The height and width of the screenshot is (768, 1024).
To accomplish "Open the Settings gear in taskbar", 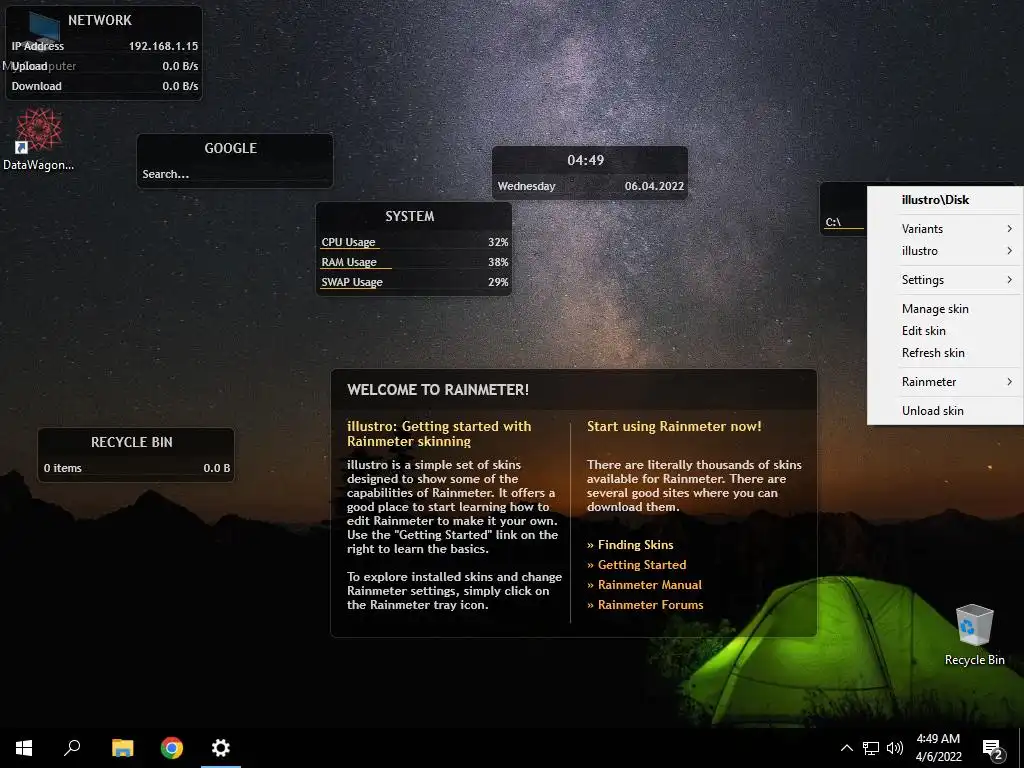I will pyautogui.click(x=221, y=748).
